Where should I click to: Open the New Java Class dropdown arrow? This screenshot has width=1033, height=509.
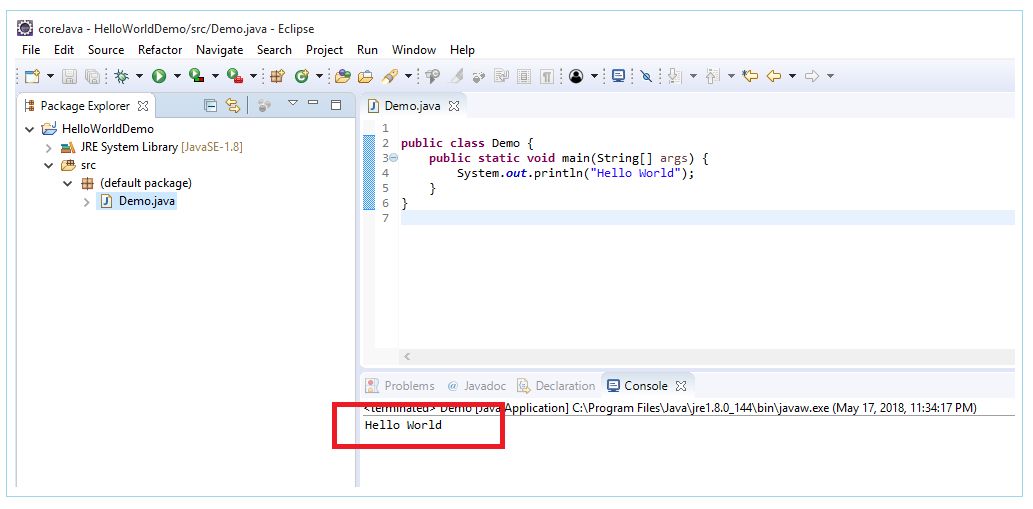[x=320, y=76]
